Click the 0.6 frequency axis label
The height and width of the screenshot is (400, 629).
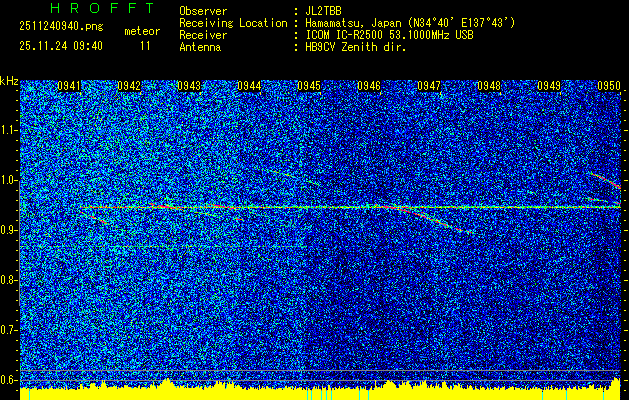point(9,380)
